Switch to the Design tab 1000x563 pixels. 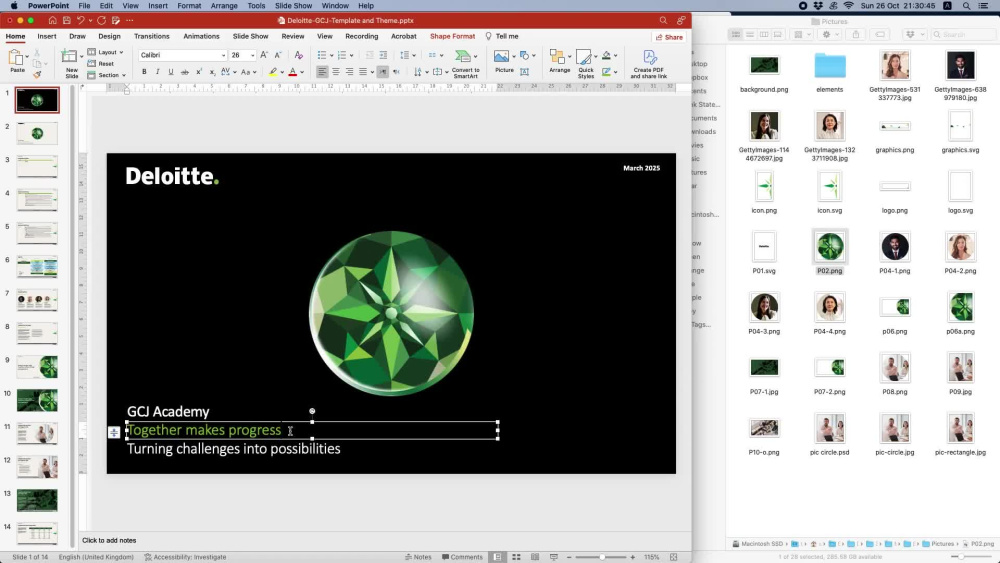[x=109, y=36]
